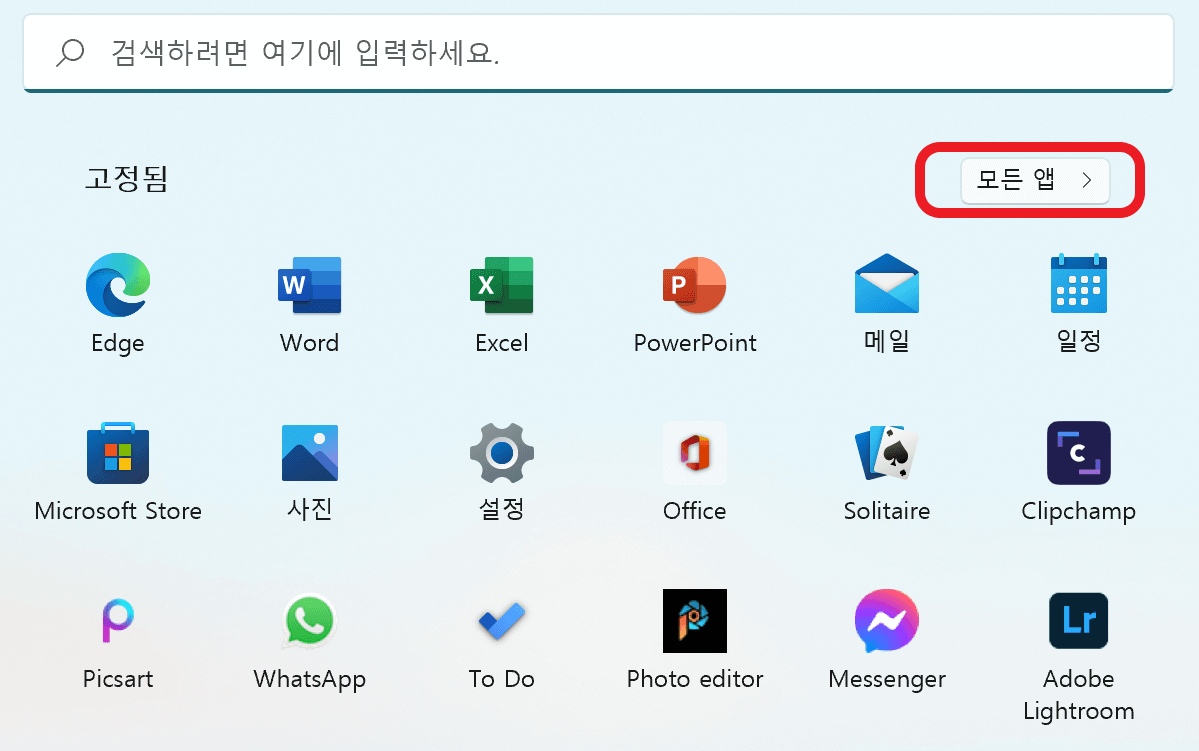Start a game of Solitaire
1199x751 pixels.
pyautogui.click(x=886, y=453)
